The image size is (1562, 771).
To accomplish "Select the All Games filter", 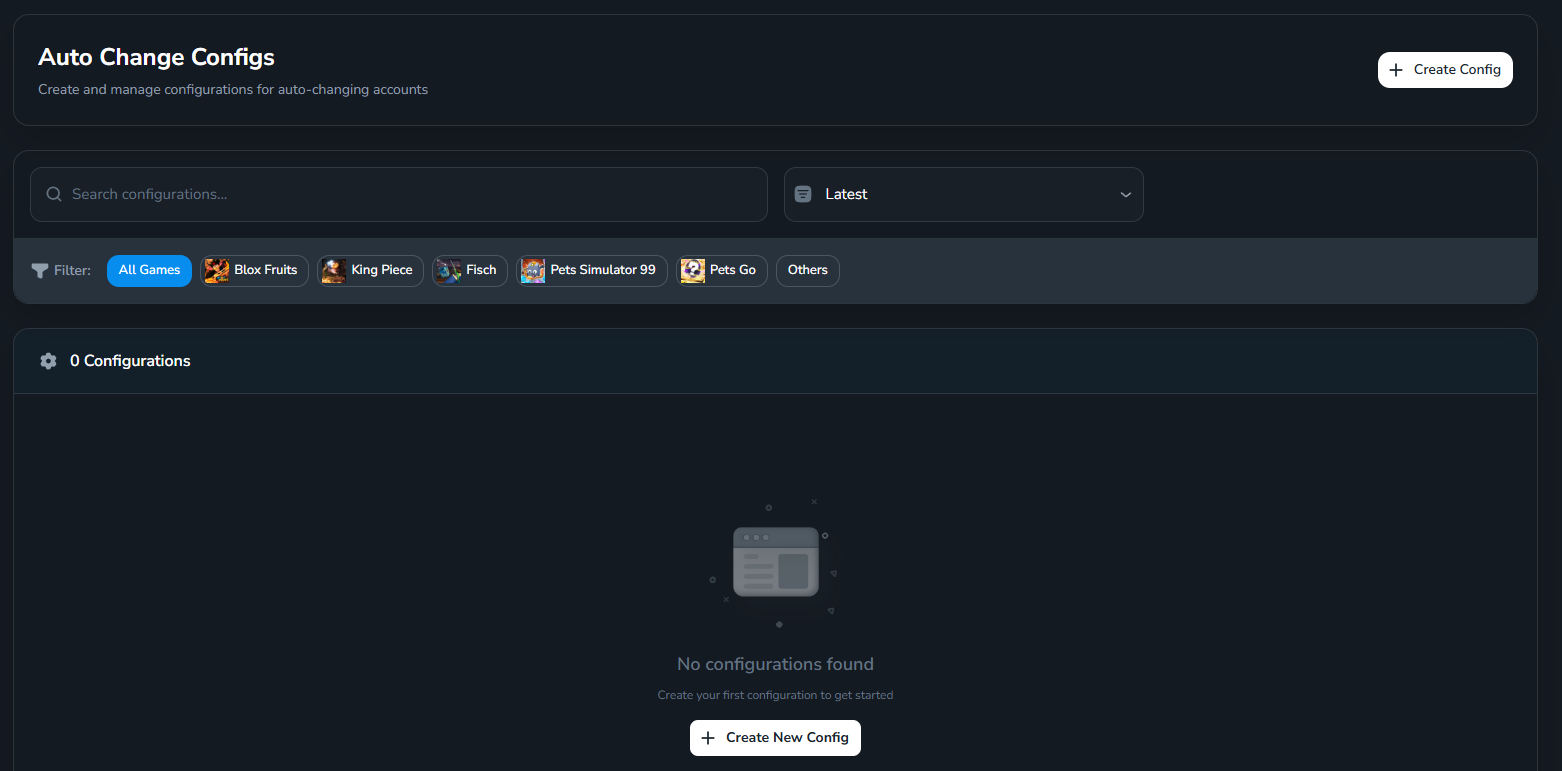I will (148, 270).
